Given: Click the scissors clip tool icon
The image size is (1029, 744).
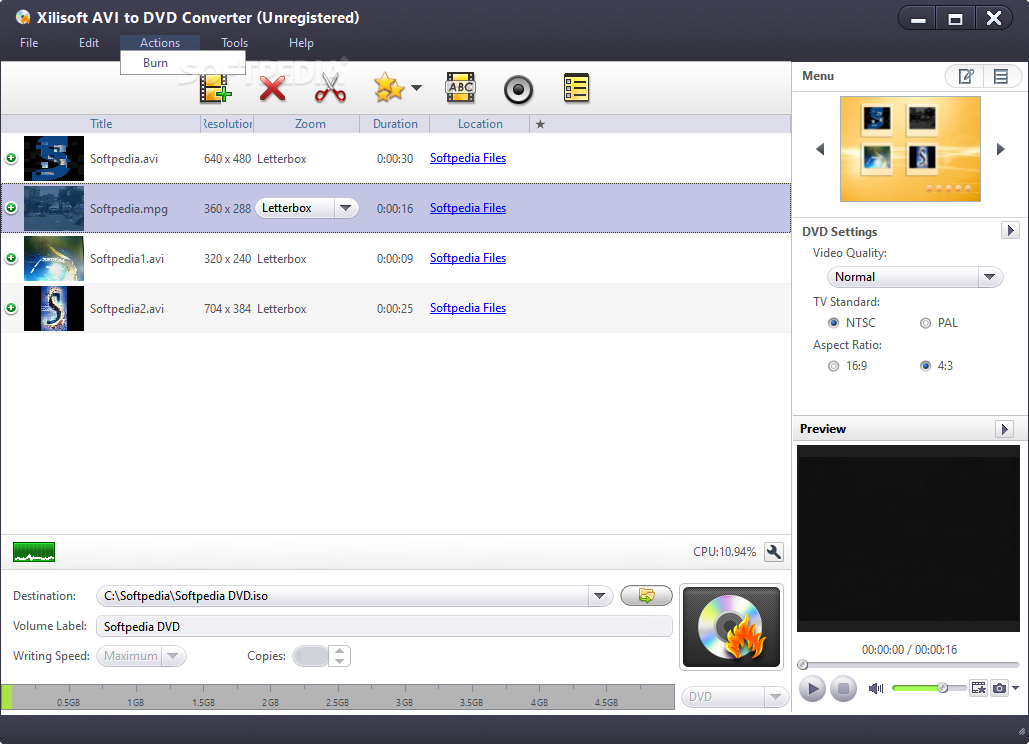Looking at the screenshot, I should point(330,88).
